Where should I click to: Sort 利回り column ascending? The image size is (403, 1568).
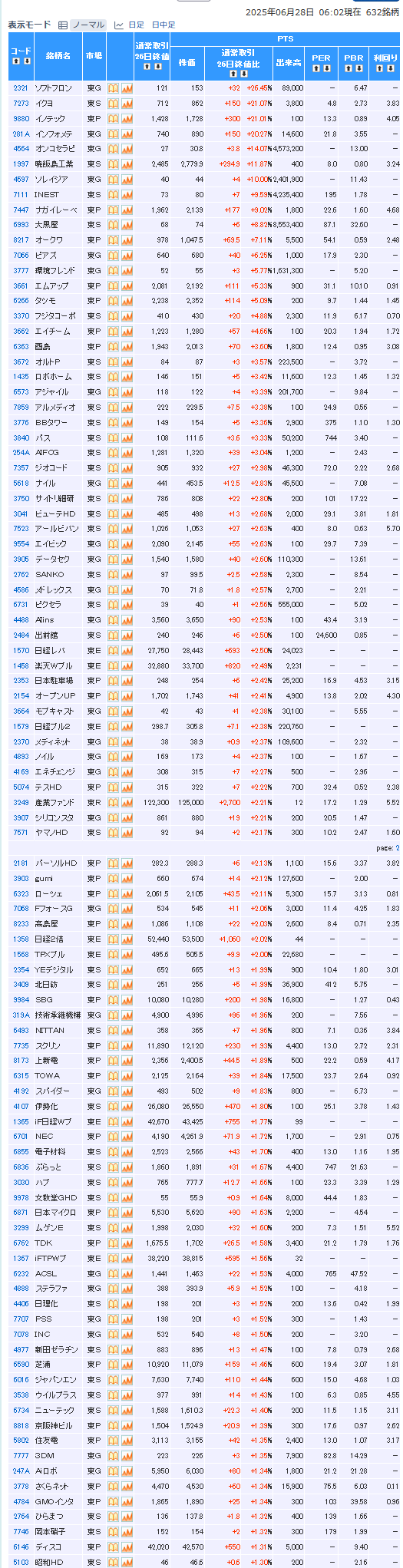coord(379,68)
